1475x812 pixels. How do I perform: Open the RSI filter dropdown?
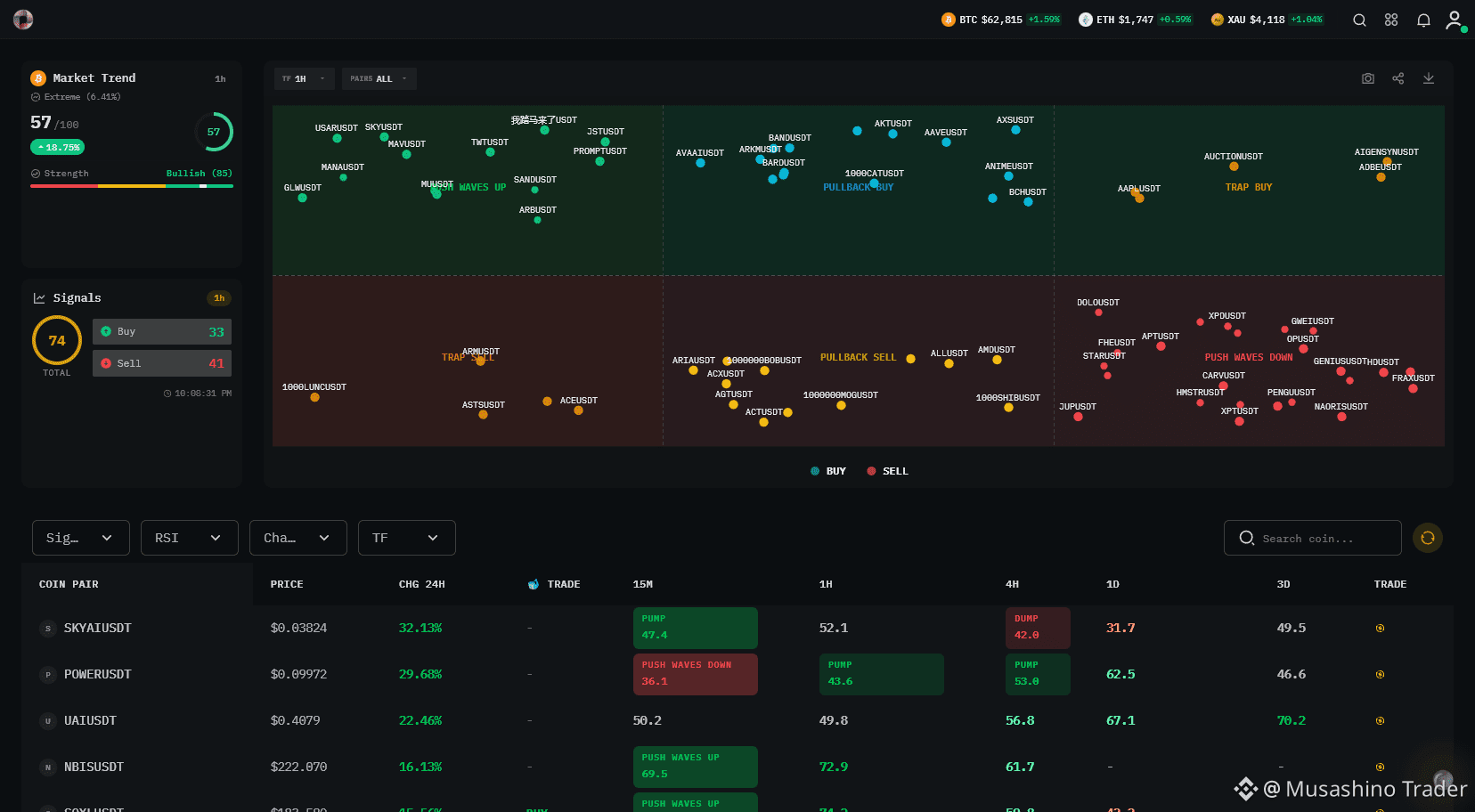click(190, 538)
